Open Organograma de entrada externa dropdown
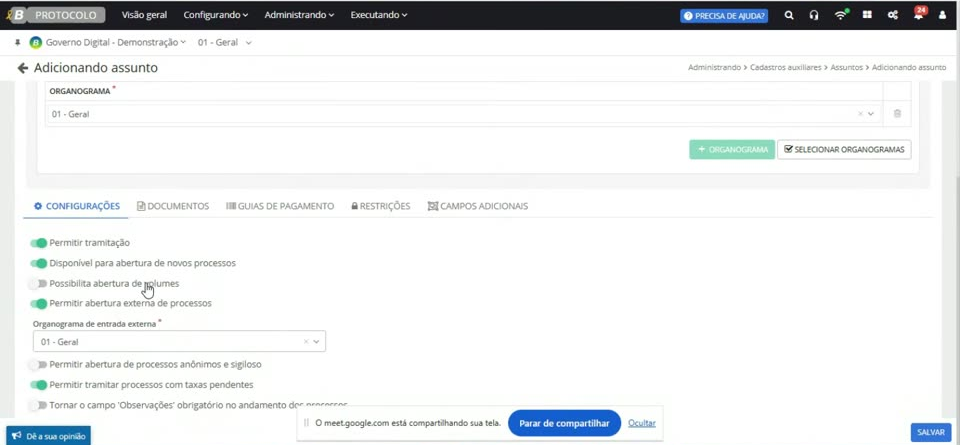Viewport: 960px width, 445px height. 316,342
